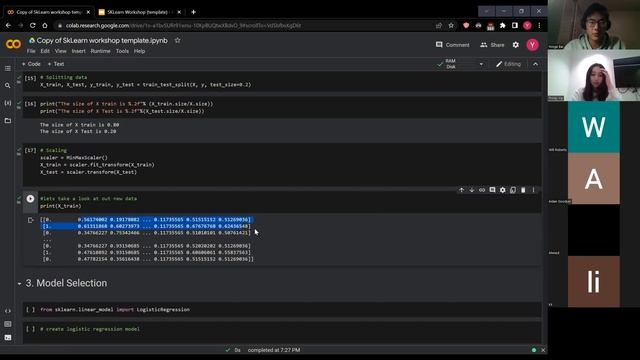Move cell up arrow in cell toolbar
Viewport: 640px width, 360px height.
pyautogui.click(x=462, y=190)
